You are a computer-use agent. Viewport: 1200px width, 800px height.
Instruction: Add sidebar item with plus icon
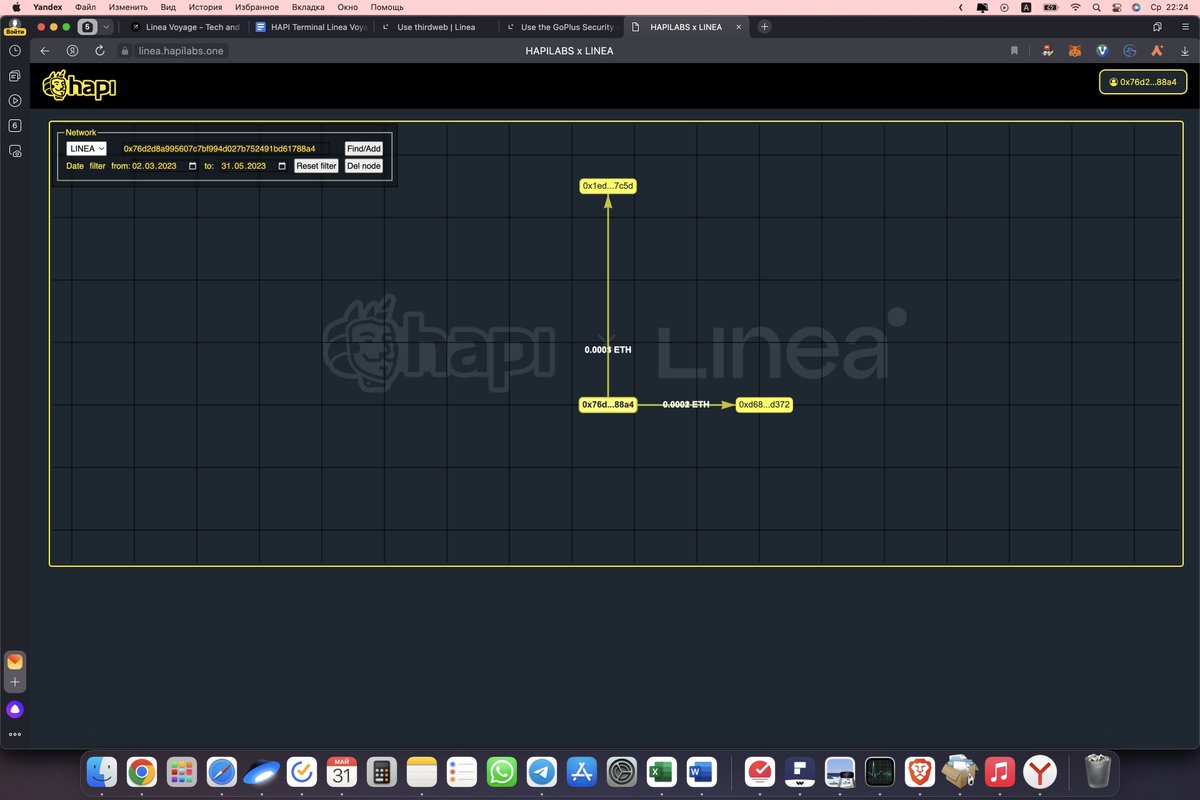pos(15,682)
